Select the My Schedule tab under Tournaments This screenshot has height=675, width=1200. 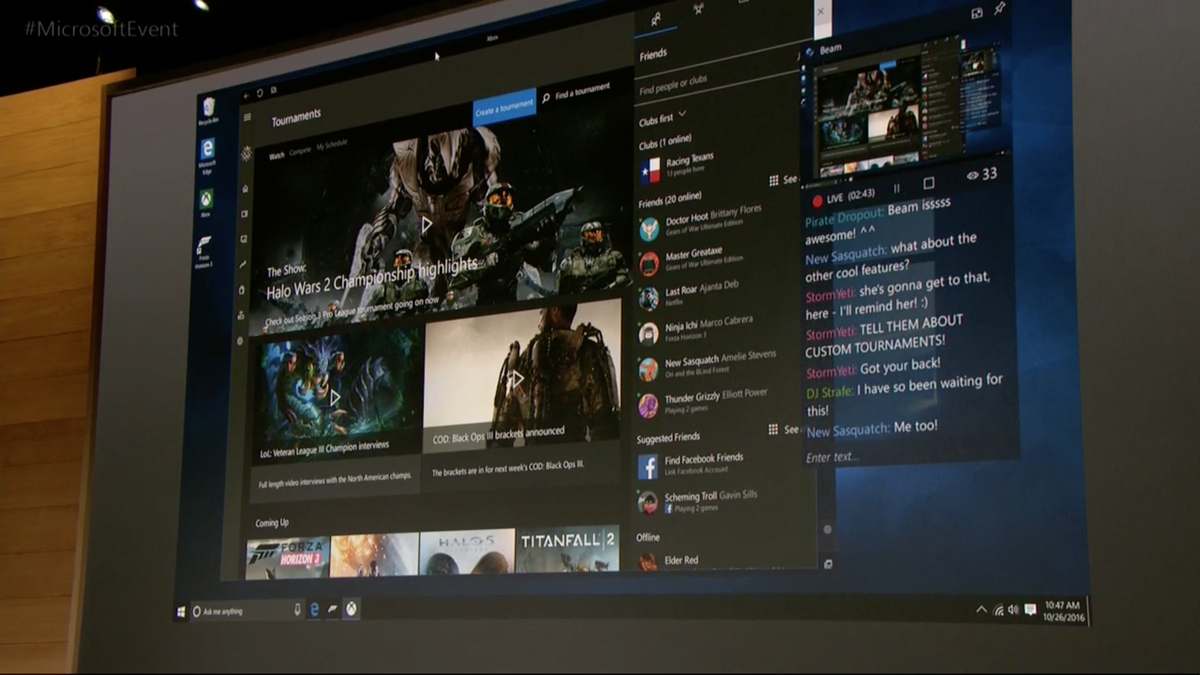(x=332, y=145)
